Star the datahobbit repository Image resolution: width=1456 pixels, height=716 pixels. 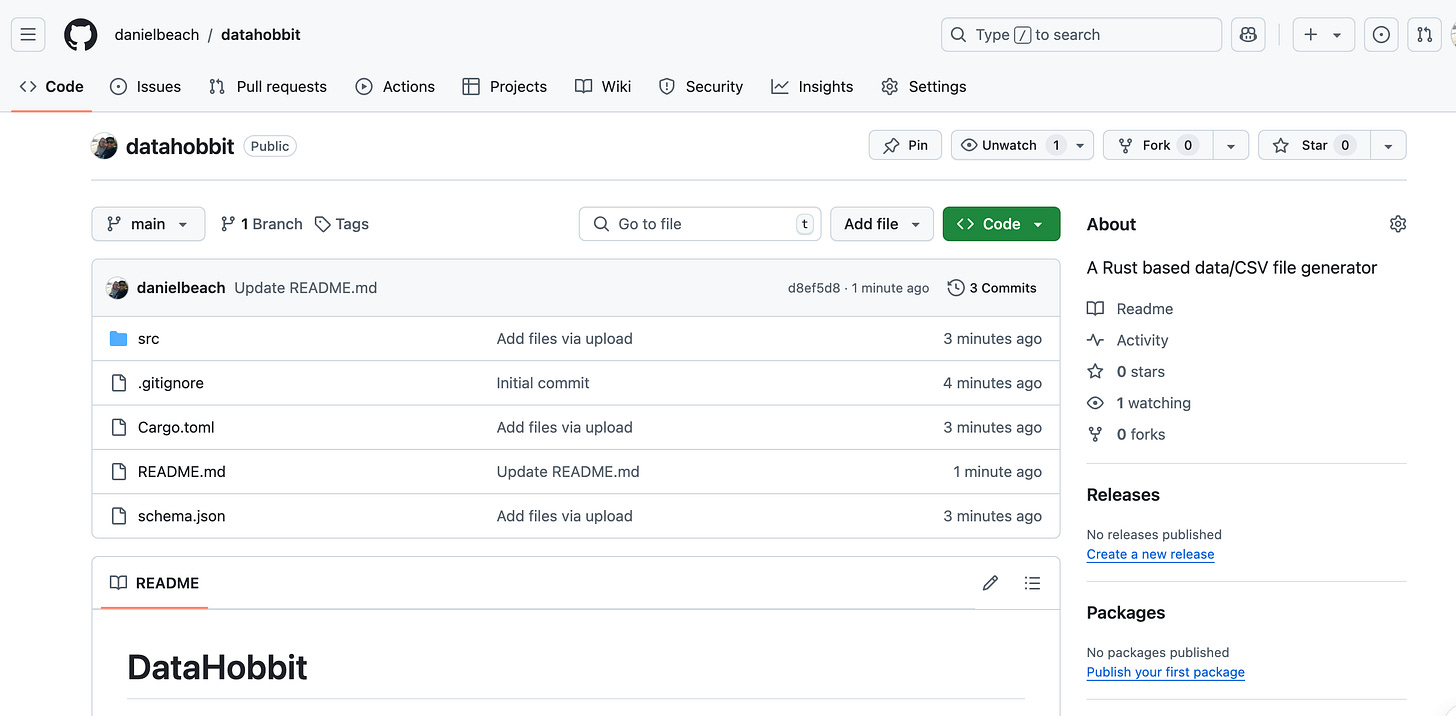point(1314,146)
